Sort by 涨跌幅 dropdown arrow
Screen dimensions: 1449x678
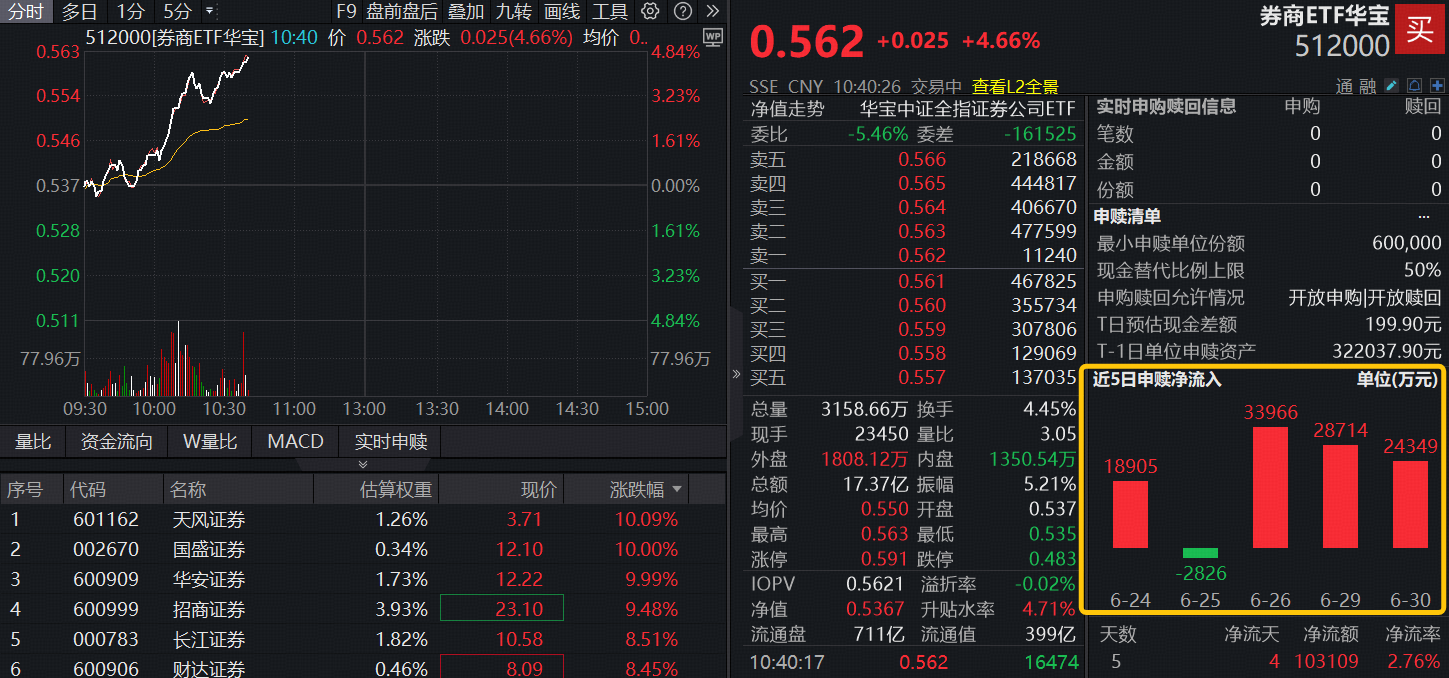coord(677,490)
